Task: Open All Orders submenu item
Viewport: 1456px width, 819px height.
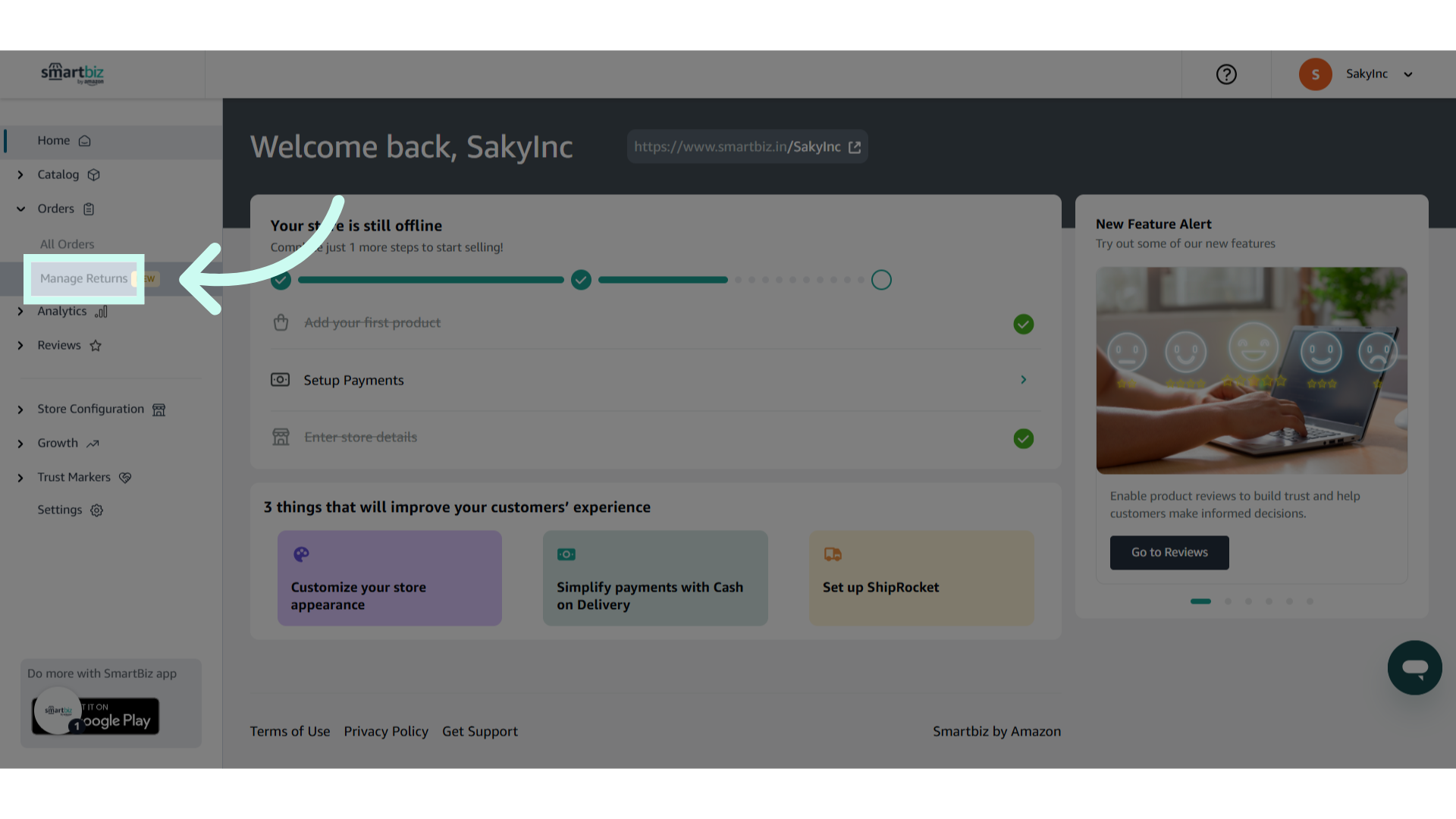Action: [x=67, y=244]
